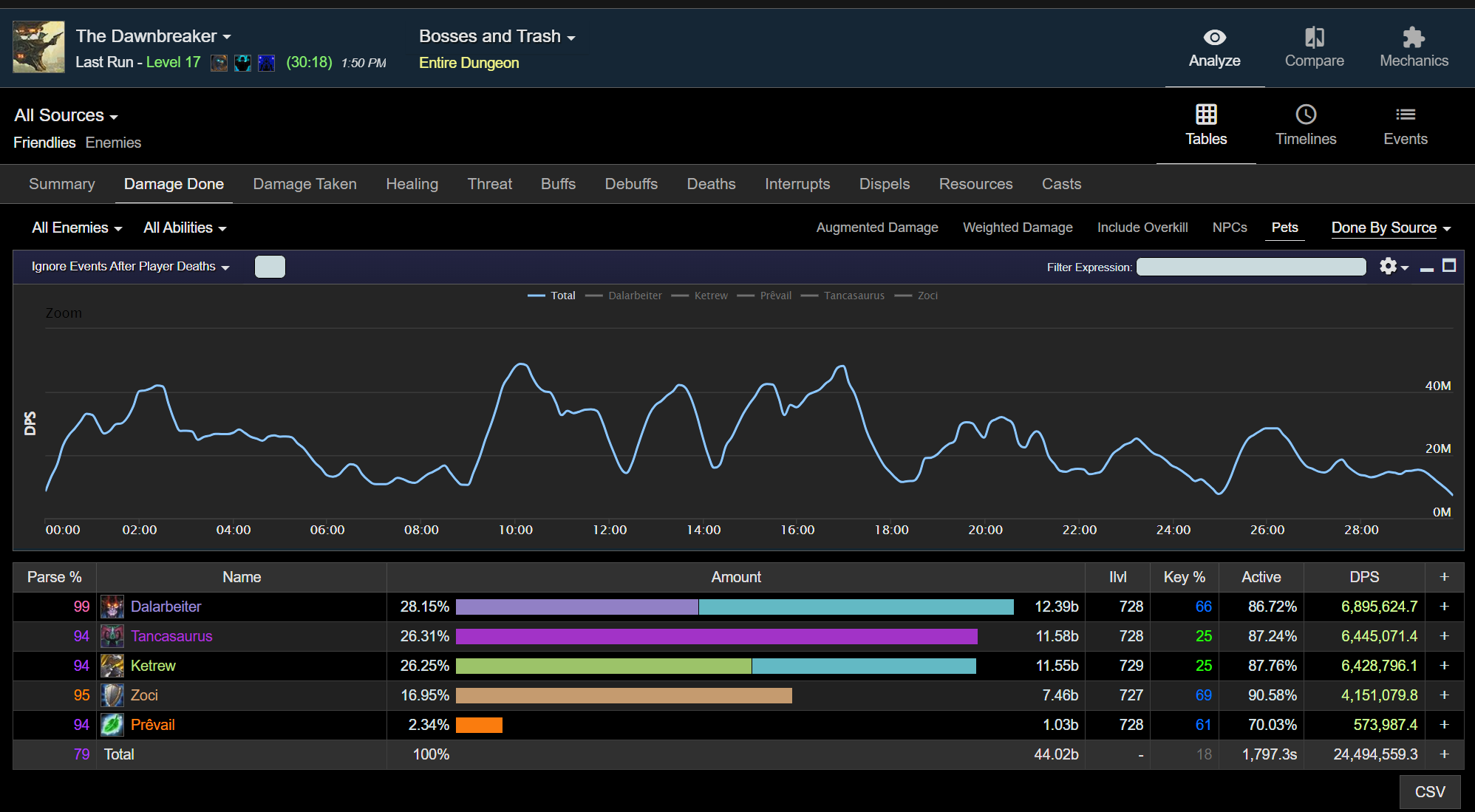Switch to Events list icon view

(1405, 115)
